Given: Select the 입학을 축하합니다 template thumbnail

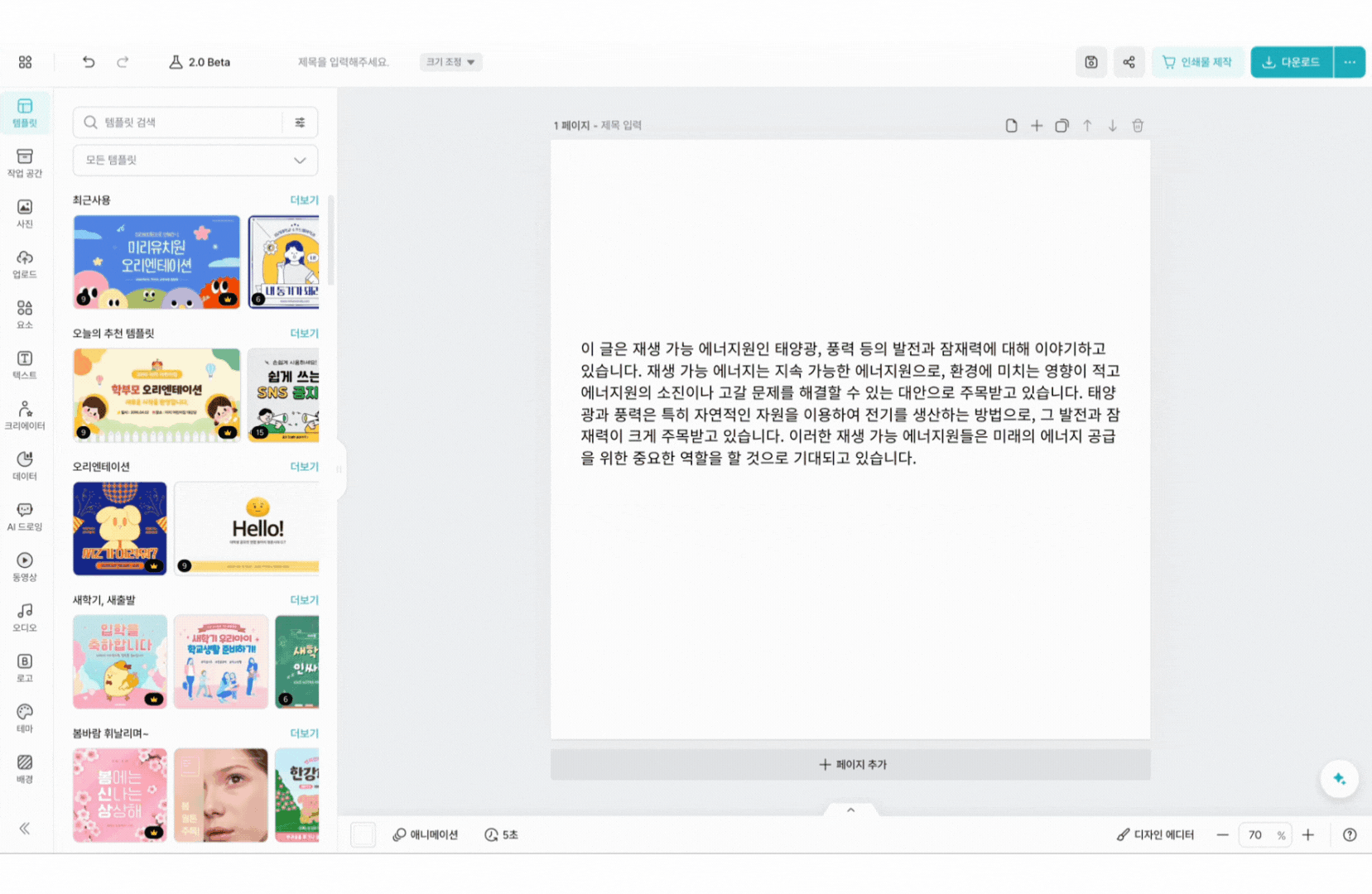Looking at the screenshot, I should tap(120, 661).
